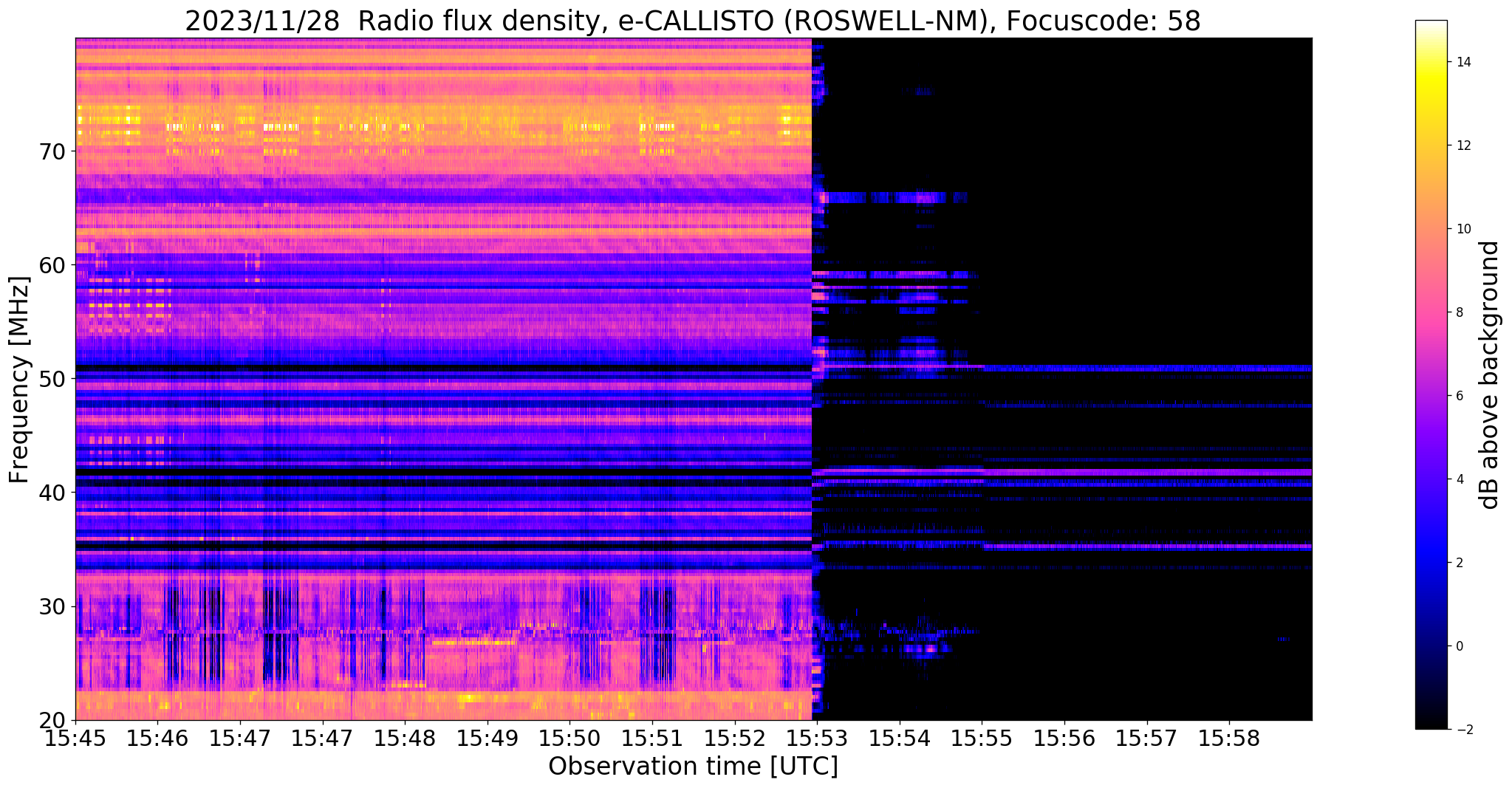Click the 15:48 time tick label
The width and height of the screenshot is (1512, 788).
(405, 739)
